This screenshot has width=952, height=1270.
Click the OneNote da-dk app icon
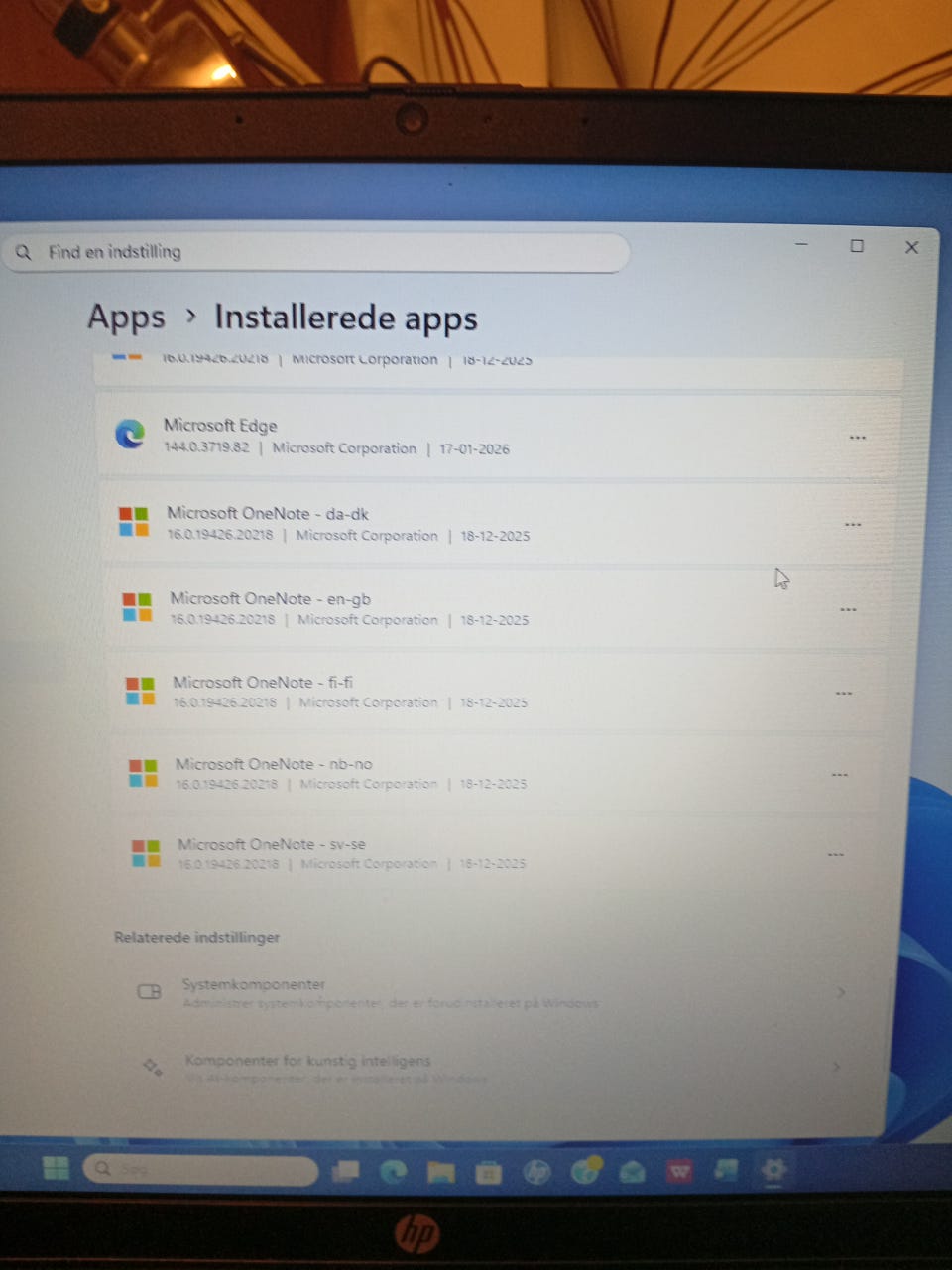134,521
